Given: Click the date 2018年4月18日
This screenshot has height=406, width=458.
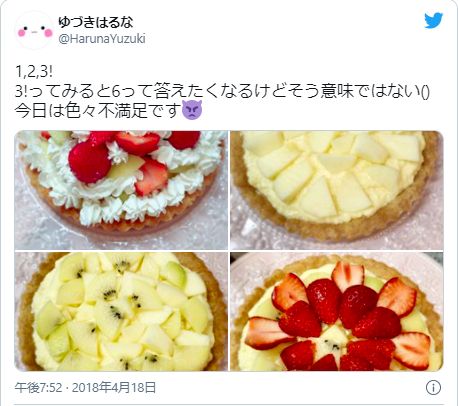Looking at the screenshot, I should [114, 388].
